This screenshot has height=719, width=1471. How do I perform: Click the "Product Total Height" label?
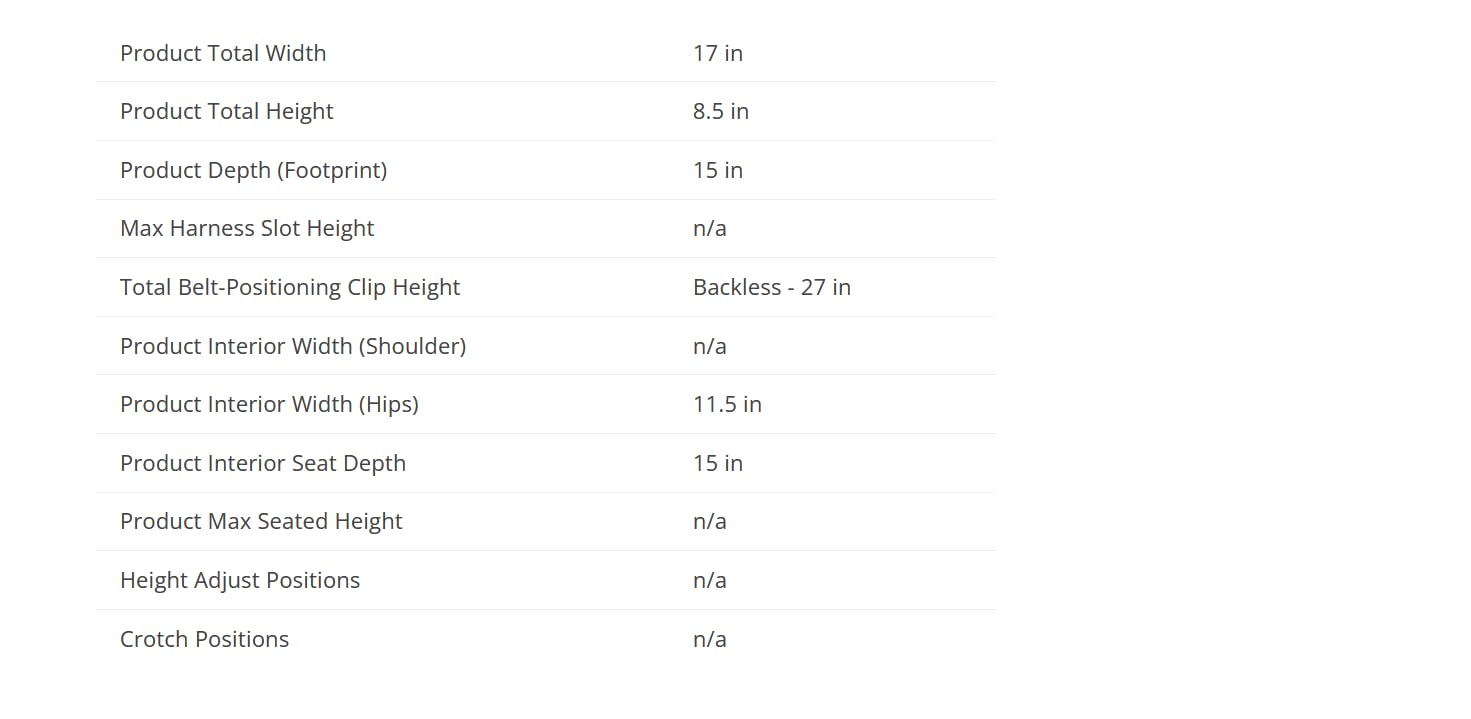coord(227,111)
